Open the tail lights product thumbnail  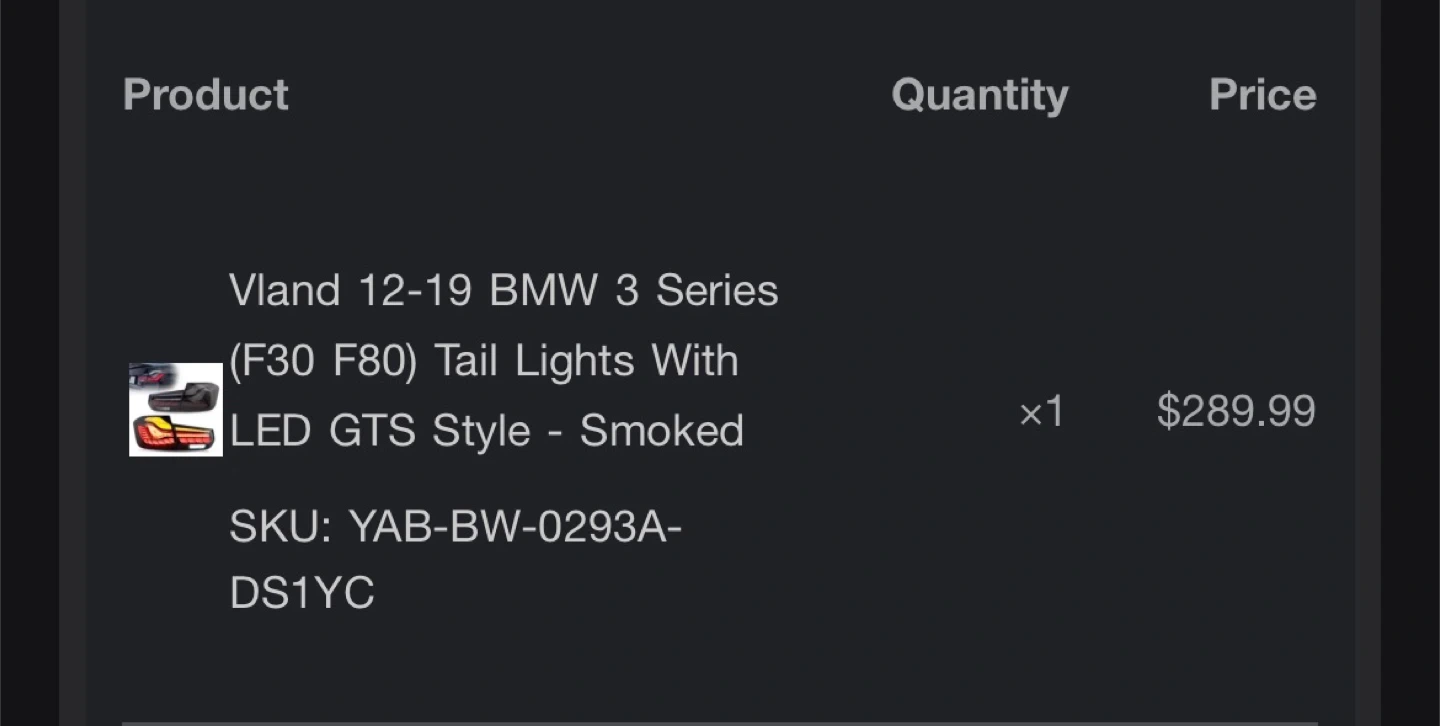point(176,410)
